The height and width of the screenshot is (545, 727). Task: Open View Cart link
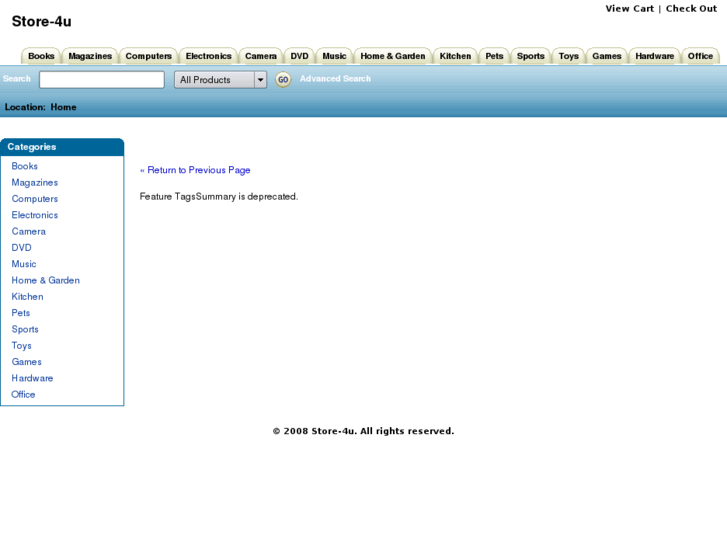pyautogui.click(x=629, y=9)
